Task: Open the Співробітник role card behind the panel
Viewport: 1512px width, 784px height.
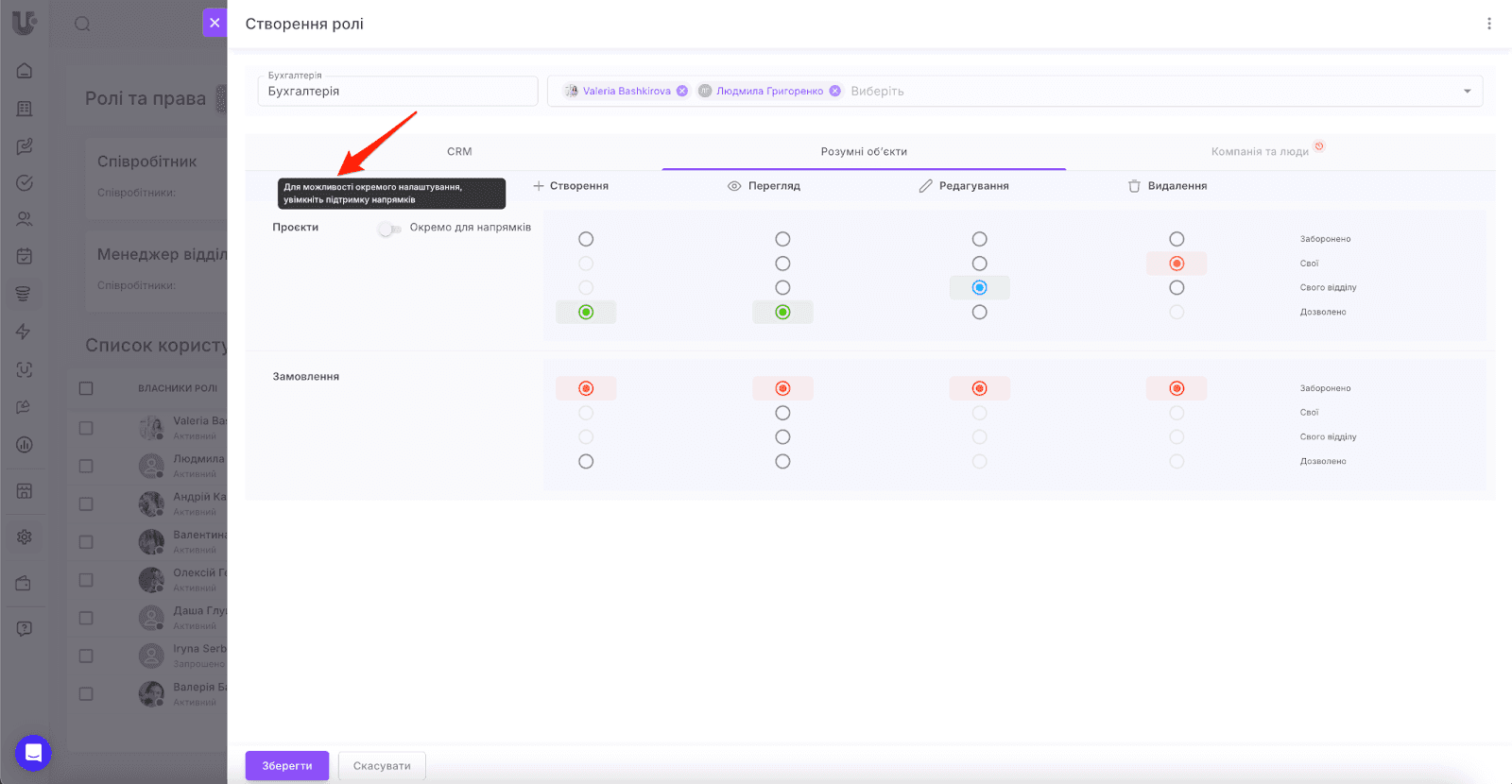Action: pos(157,177)
